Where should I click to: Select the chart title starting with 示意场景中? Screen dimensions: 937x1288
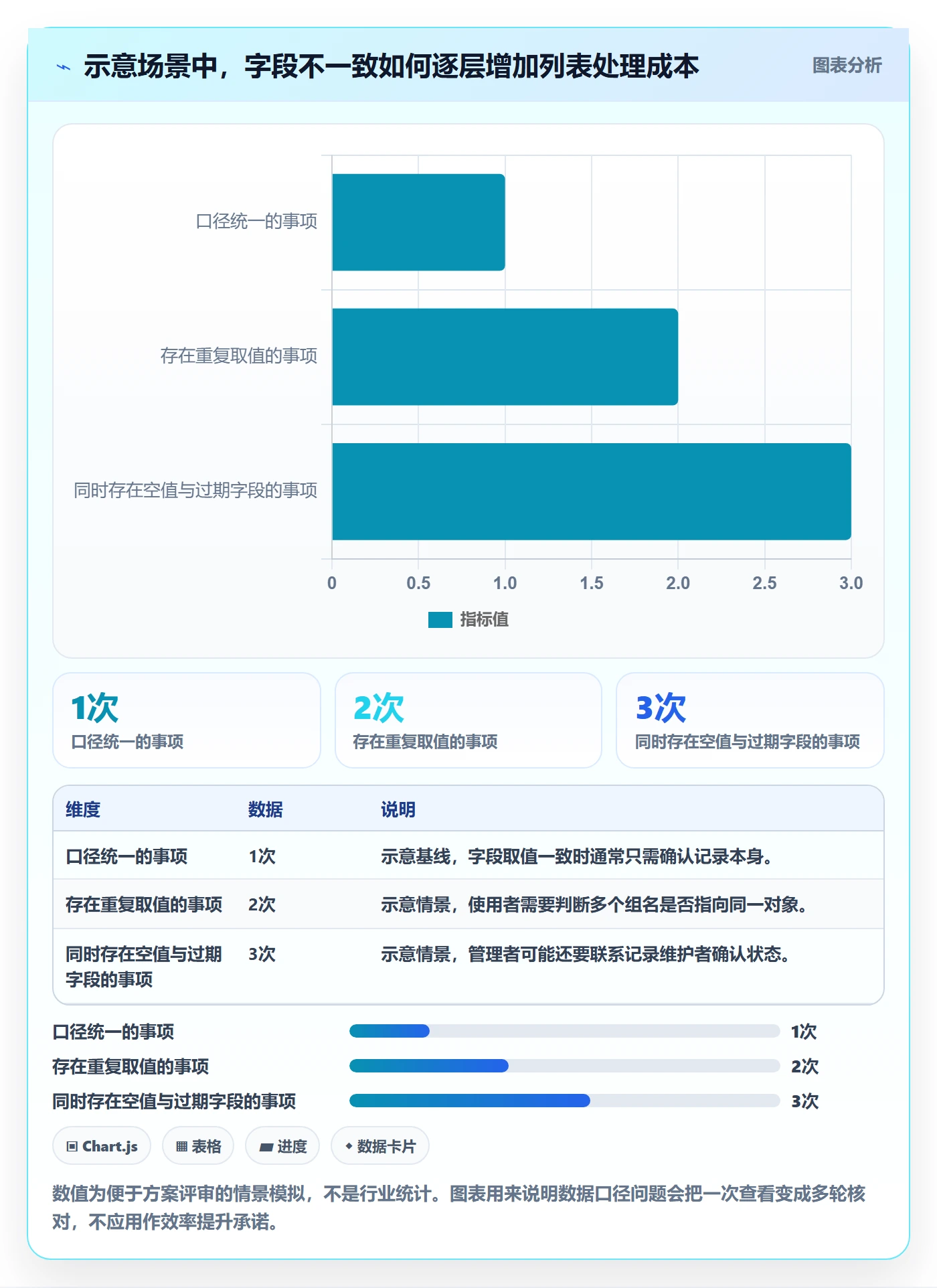pos(392,66)
